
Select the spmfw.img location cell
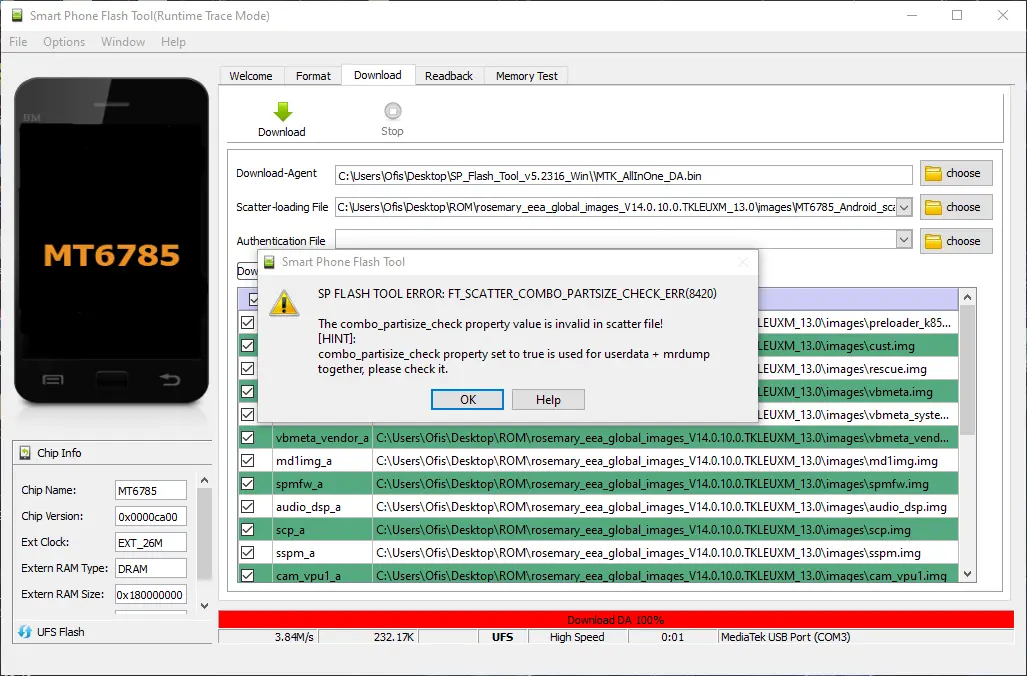point(665,483)
